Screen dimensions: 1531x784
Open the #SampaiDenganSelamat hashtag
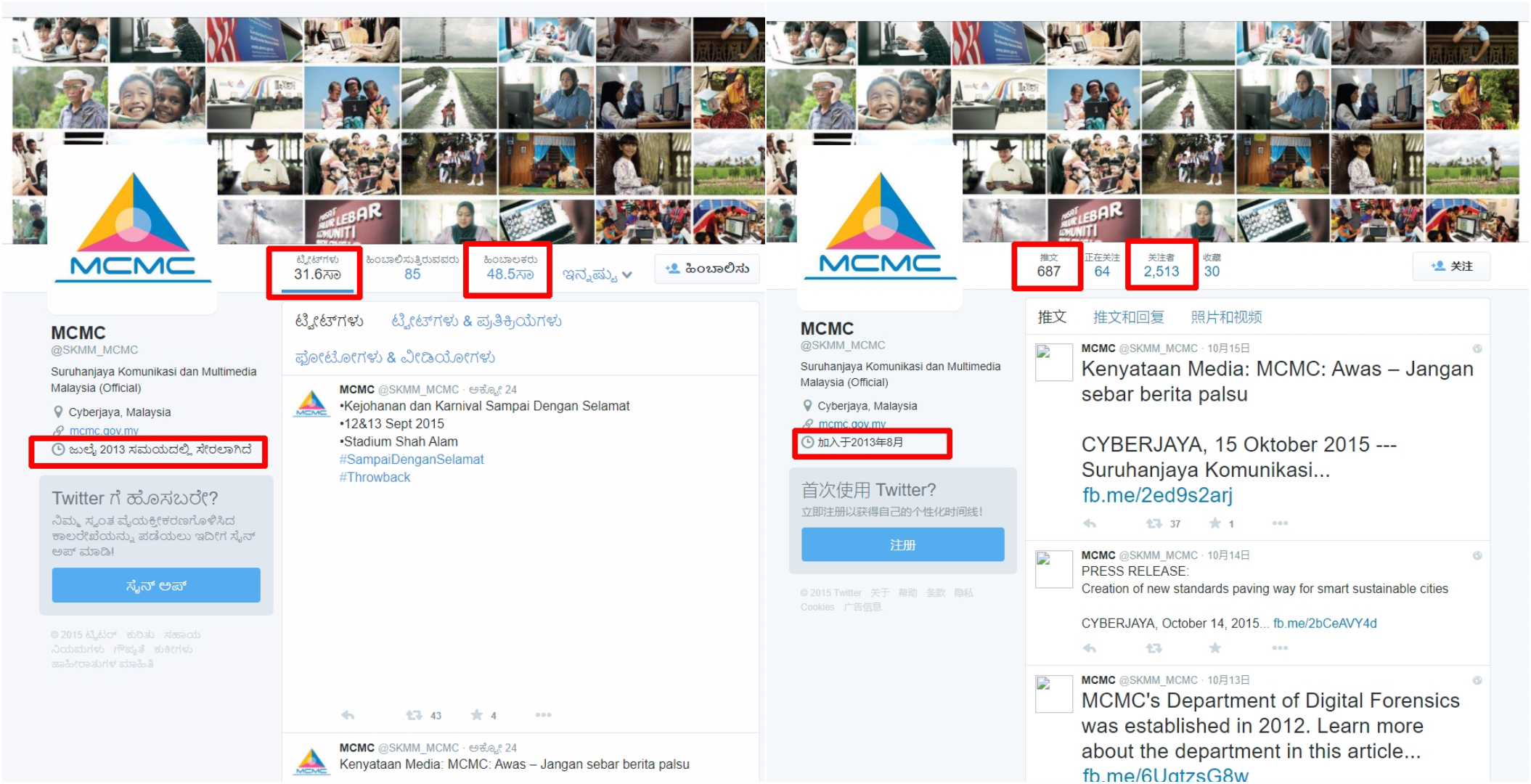[x=412, y=460]
